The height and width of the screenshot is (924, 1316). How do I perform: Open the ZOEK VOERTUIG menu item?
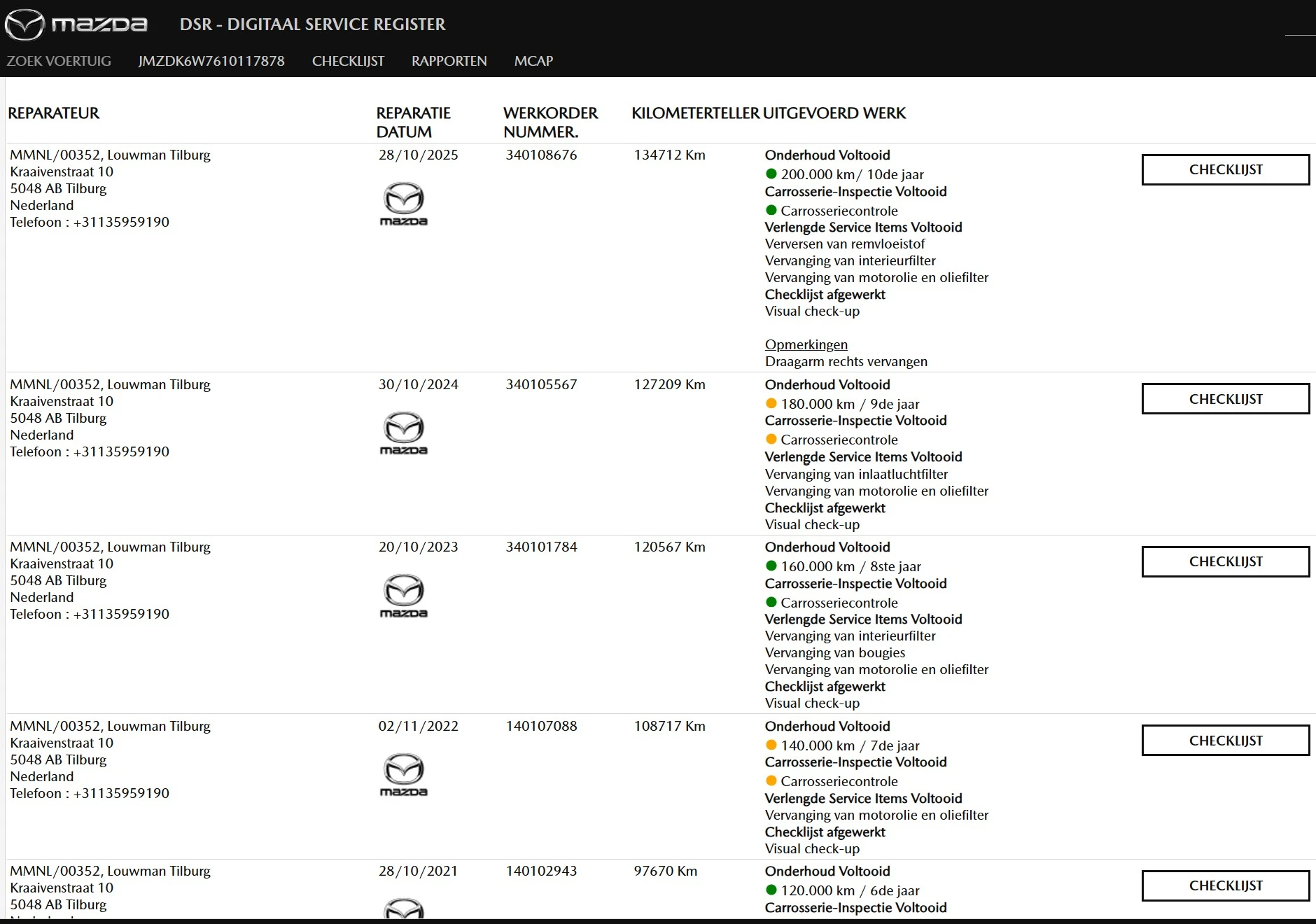click(x=59, y=61)
